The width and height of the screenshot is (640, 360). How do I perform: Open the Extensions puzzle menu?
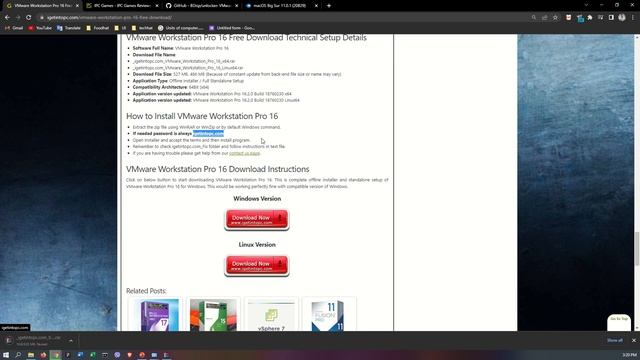590,18
